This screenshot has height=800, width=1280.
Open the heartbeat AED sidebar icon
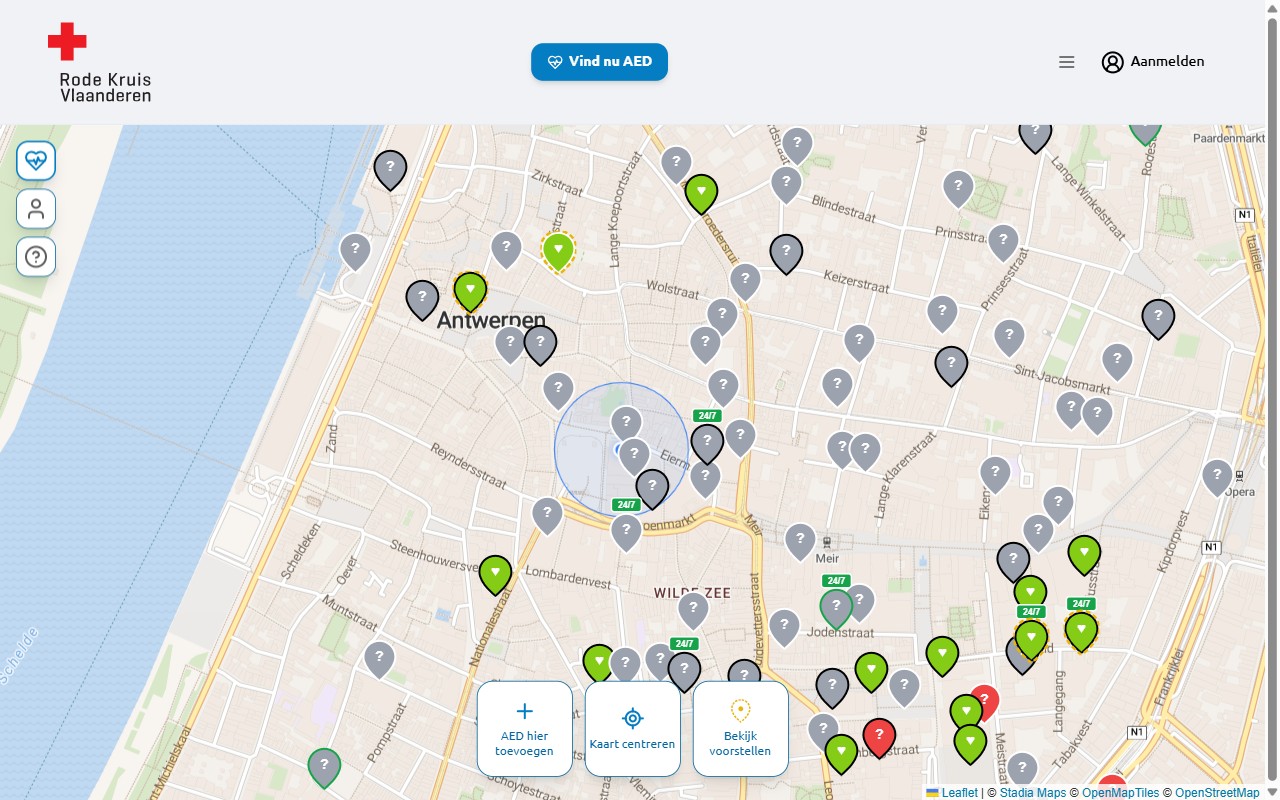36,160
